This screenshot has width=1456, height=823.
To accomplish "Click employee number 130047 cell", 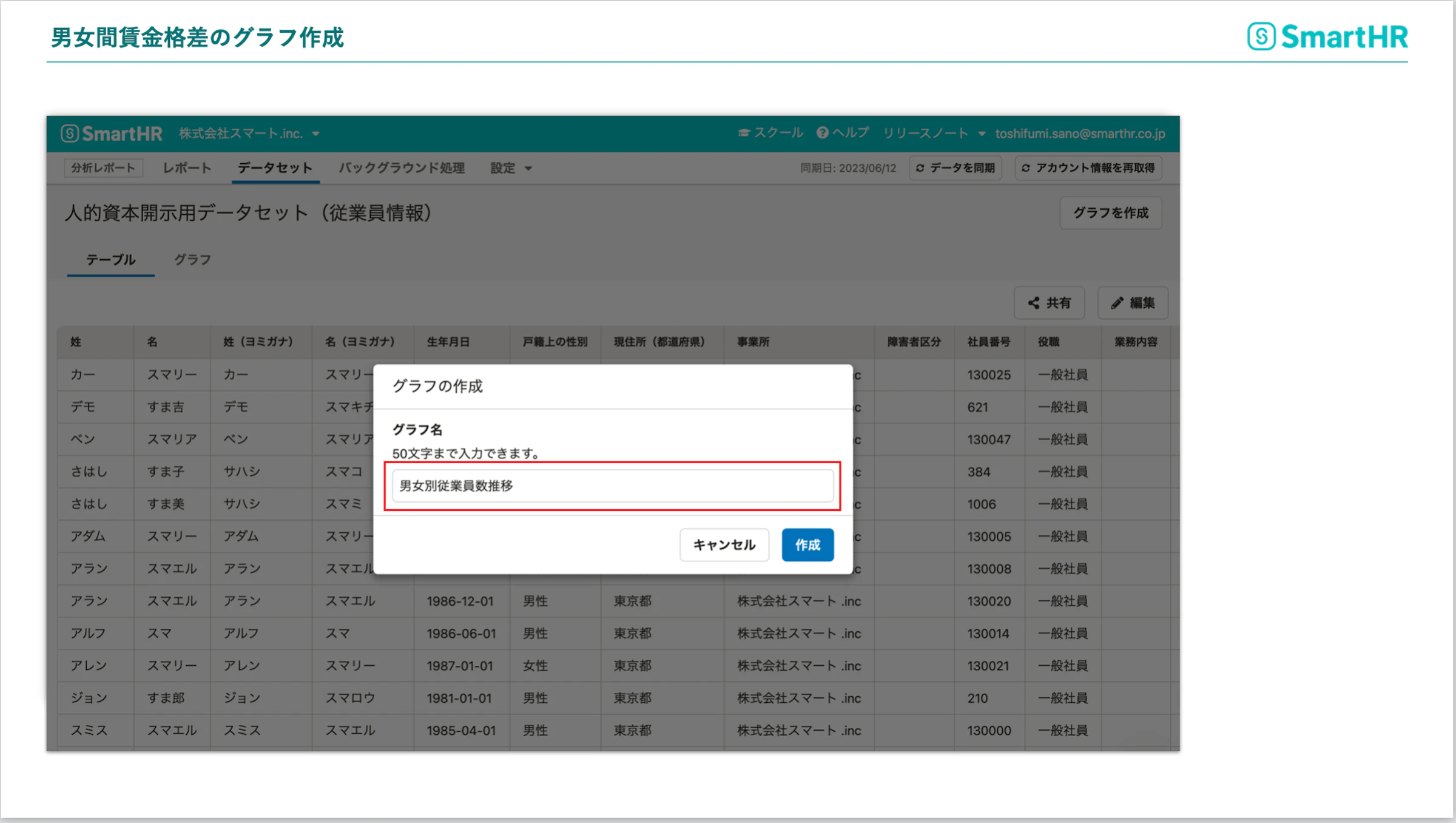I will [989, 439].
